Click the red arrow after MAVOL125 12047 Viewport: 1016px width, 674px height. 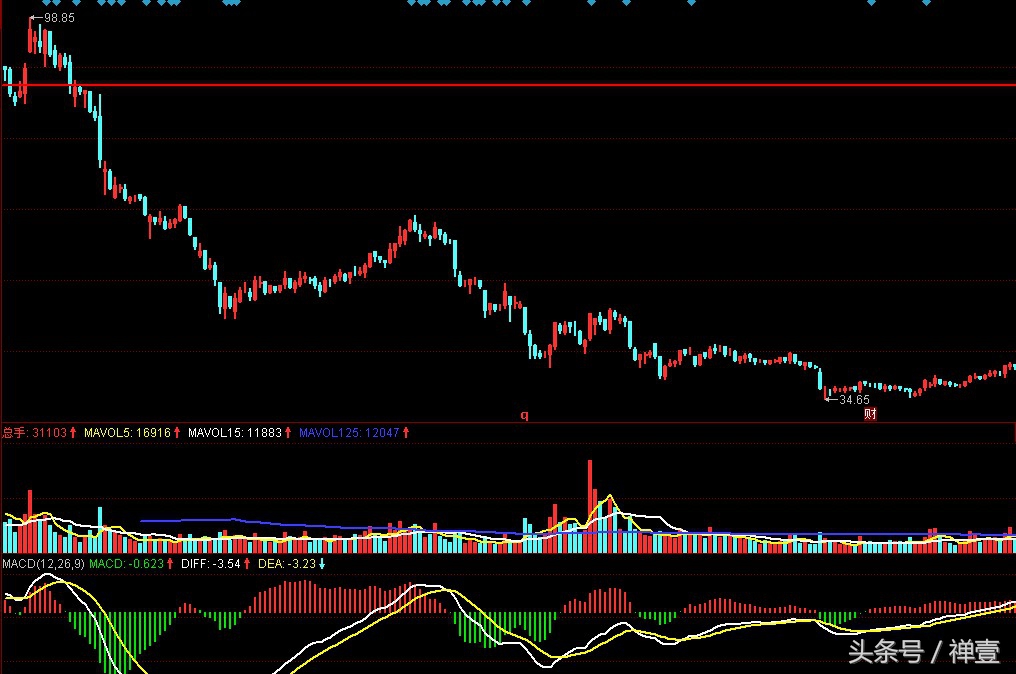click(x=406, y=433)
